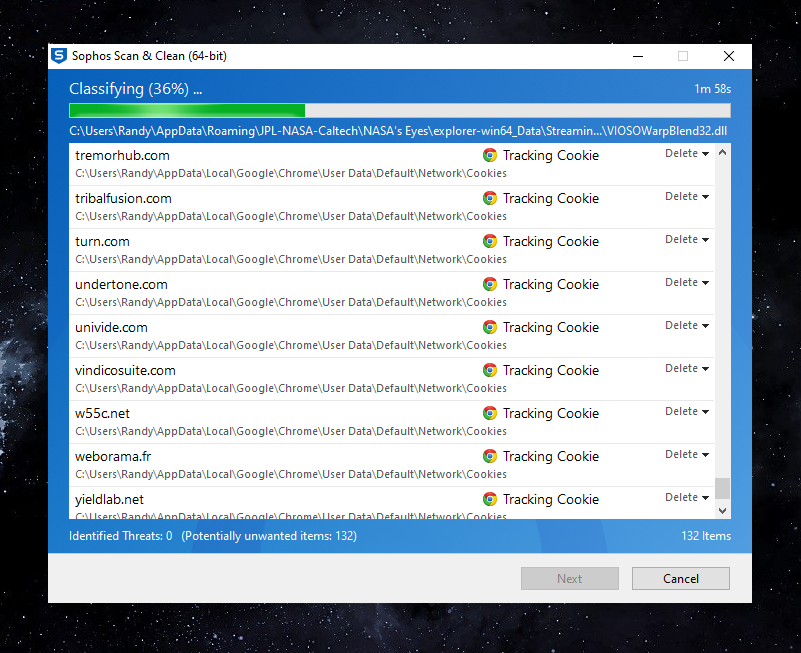Click the Tracking Cookie label for w55c.net
Viewport: 801px width, 653px height.
point(551,413)
